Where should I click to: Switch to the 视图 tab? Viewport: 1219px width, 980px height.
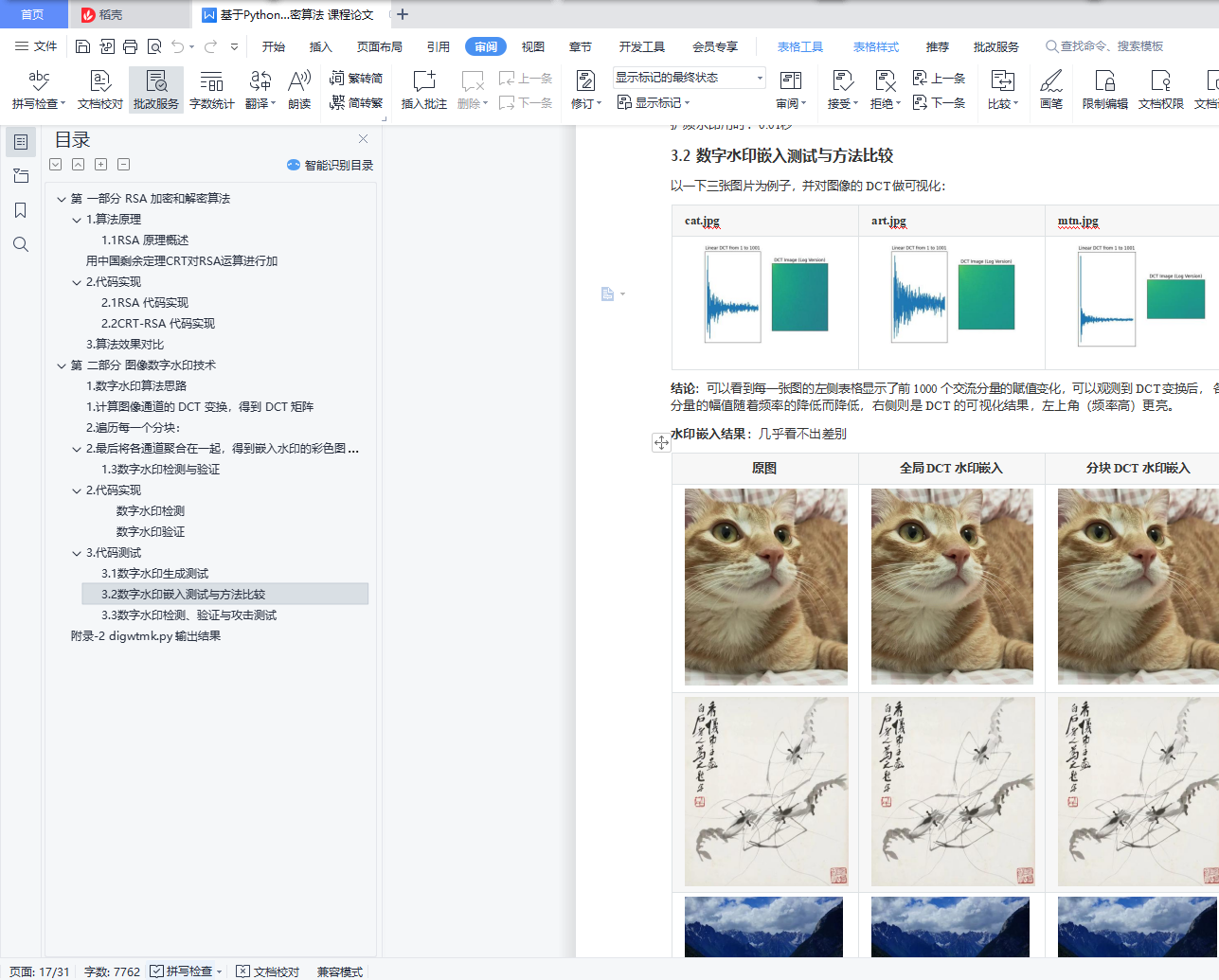coord(533,46)
